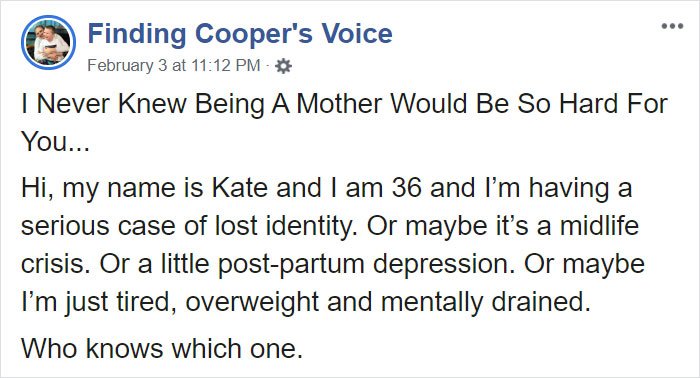
Task: Open the February 3 at 11:12 PM timestamp
Action: point(174,66)
